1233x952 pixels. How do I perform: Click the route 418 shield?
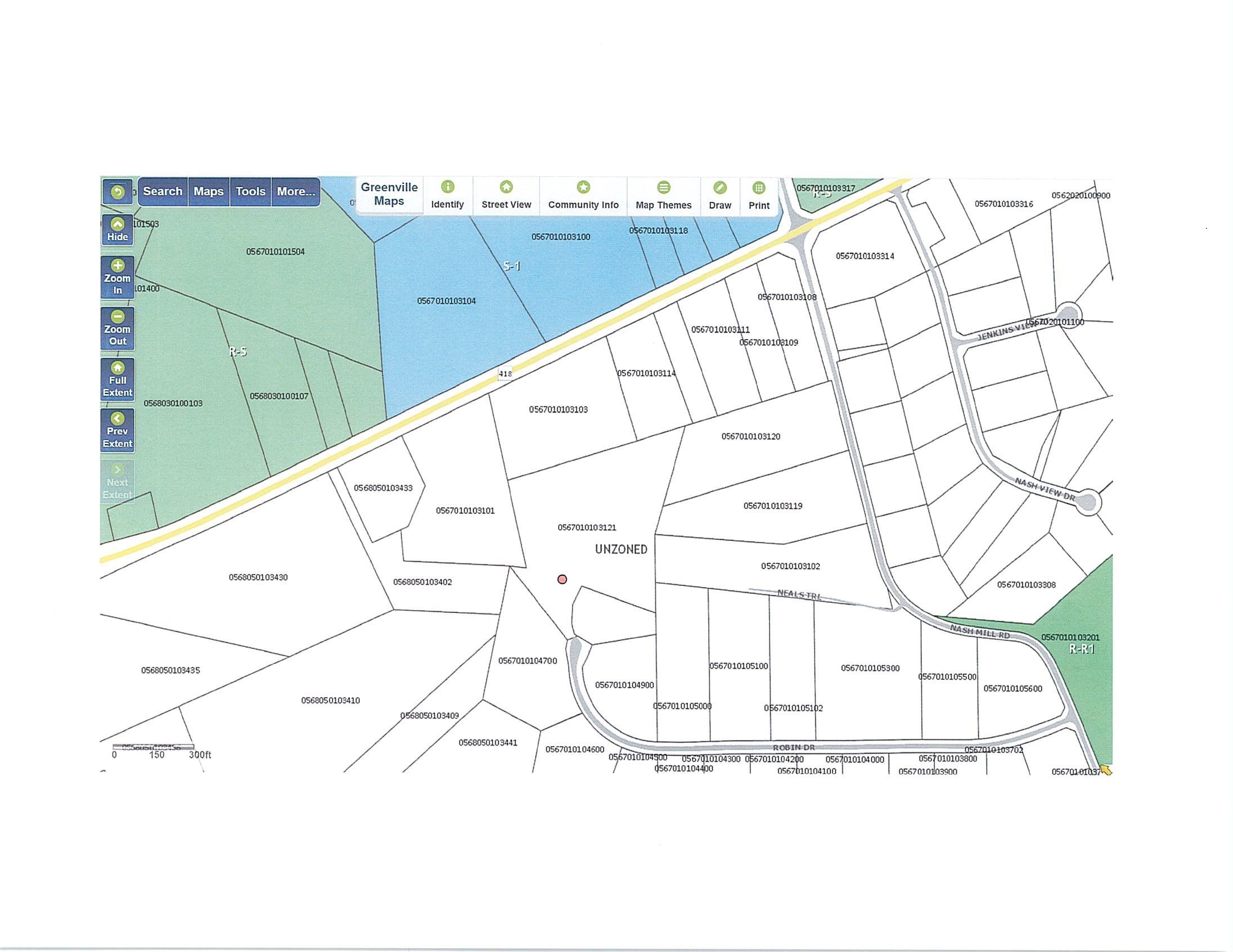pyautogui.click(x=505, y=373)
